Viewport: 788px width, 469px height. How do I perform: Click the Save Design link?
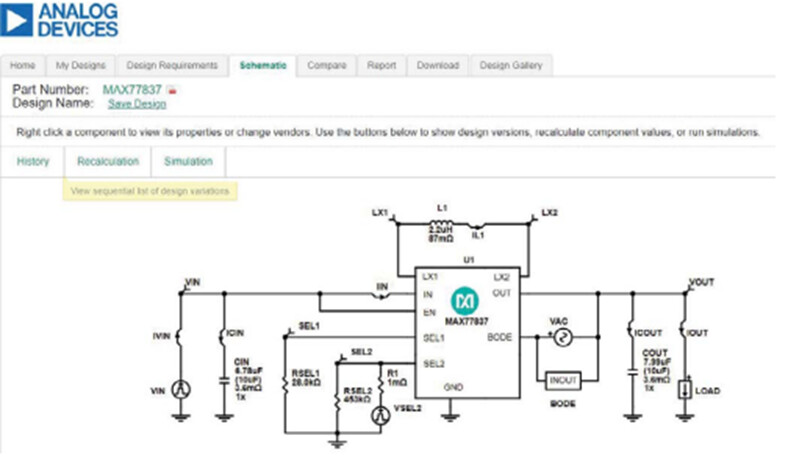pos(137,104)
